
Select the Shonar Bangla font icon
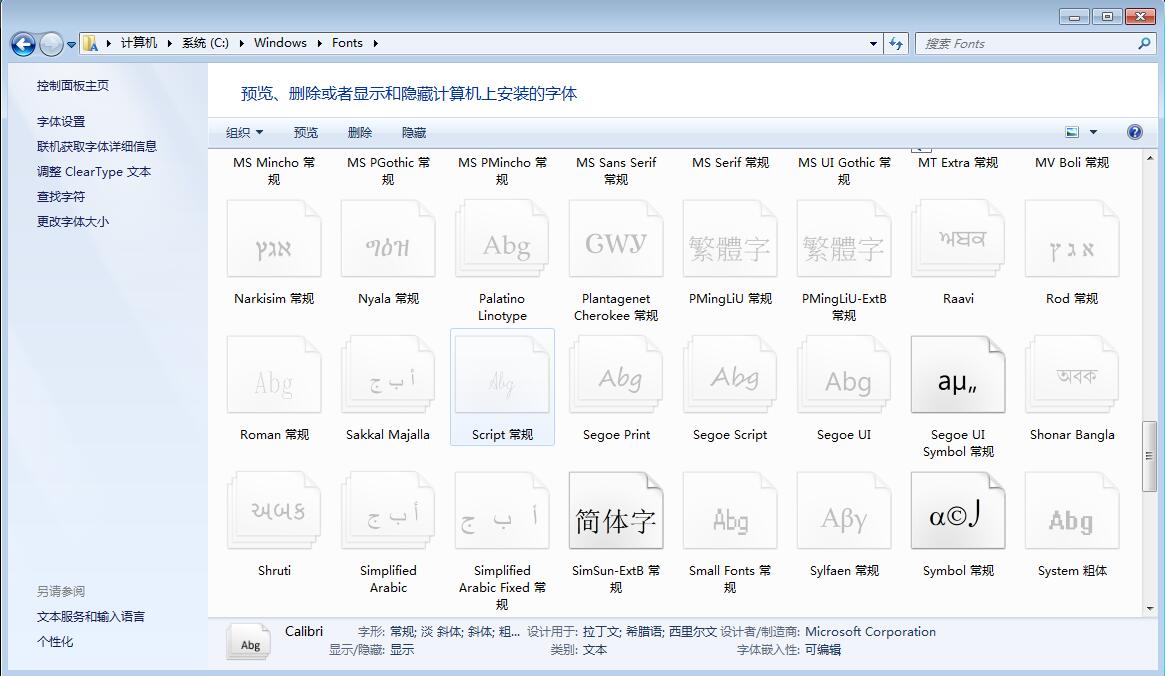click(1072, 375)
